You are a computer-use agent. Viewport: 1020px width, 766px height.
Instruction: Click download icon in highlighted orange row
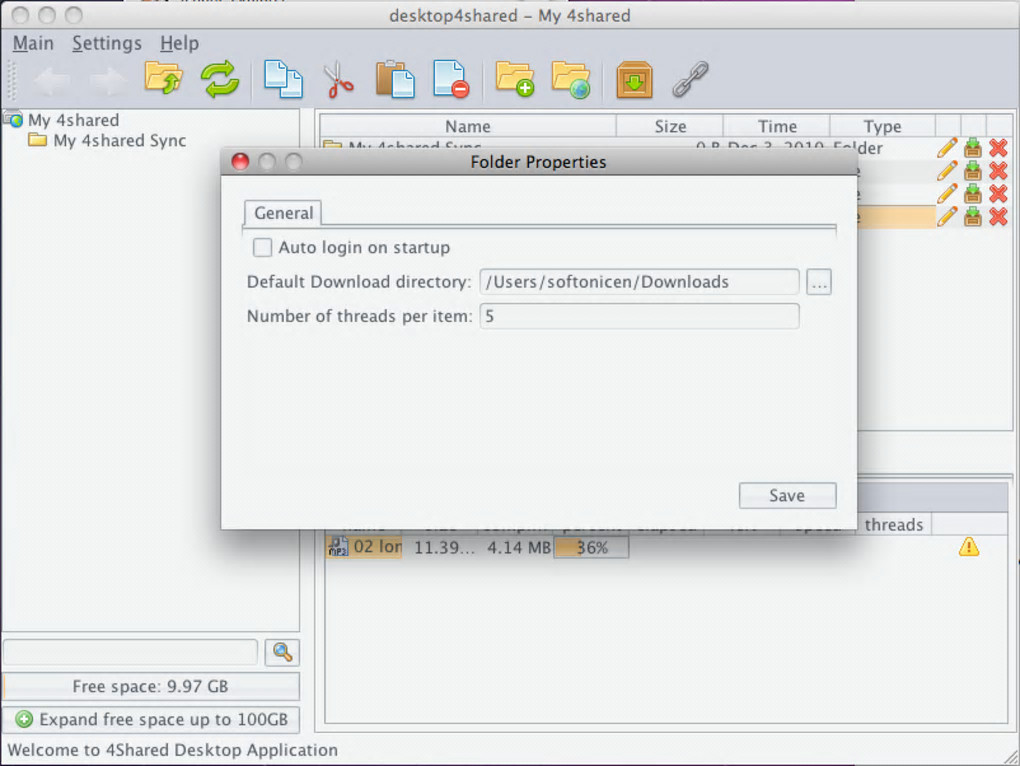(973, 217)
